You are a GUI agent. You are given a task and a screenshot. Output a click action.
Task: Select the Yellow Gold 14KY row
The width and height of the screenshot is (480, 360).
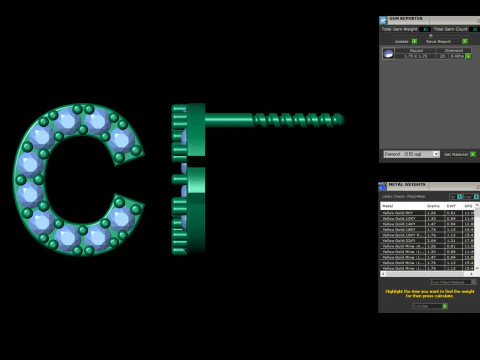click(x=428, y=224)
